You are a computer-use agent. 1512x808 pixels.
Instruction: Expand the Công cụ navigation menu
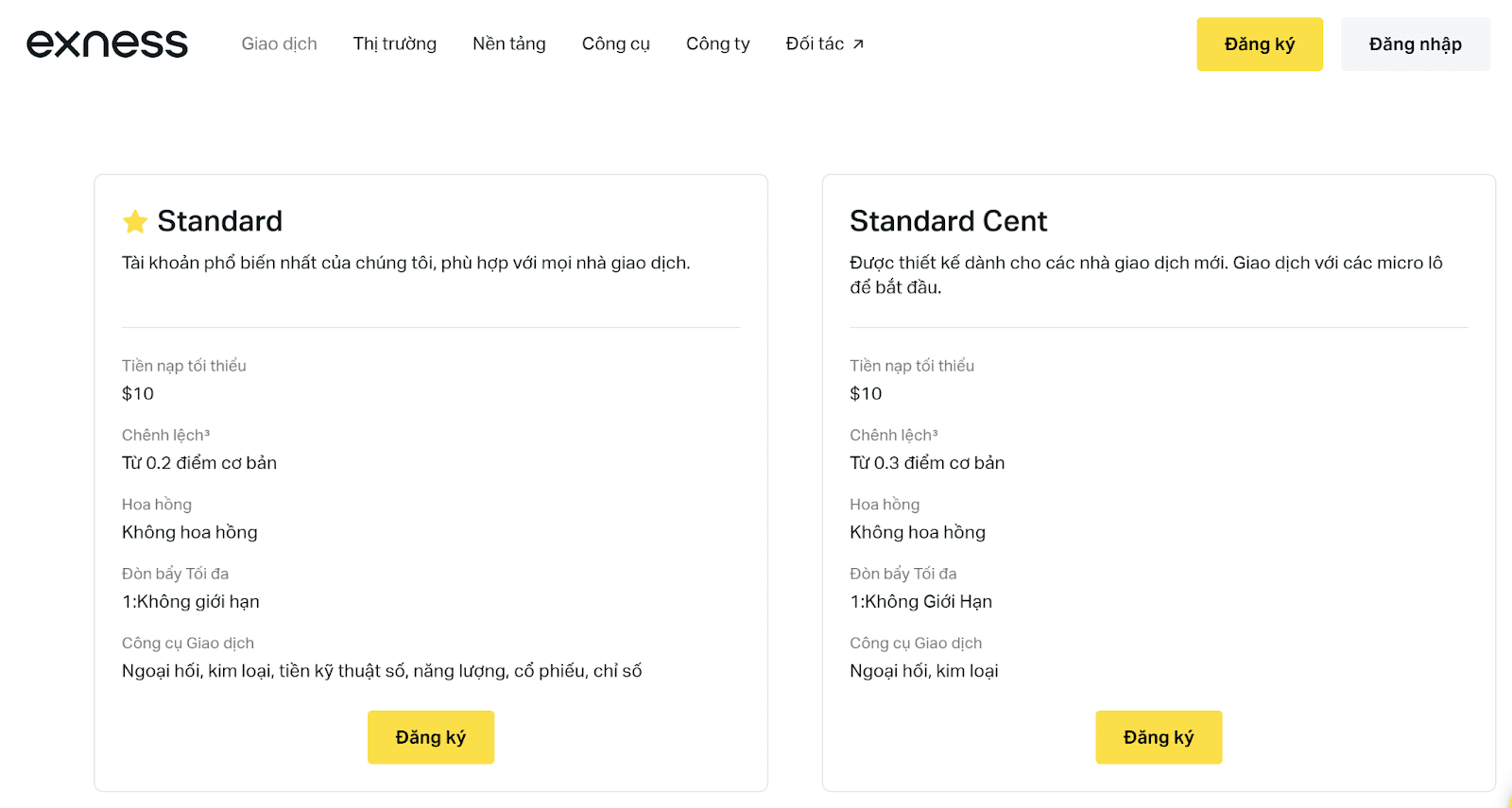coord(615,43)
